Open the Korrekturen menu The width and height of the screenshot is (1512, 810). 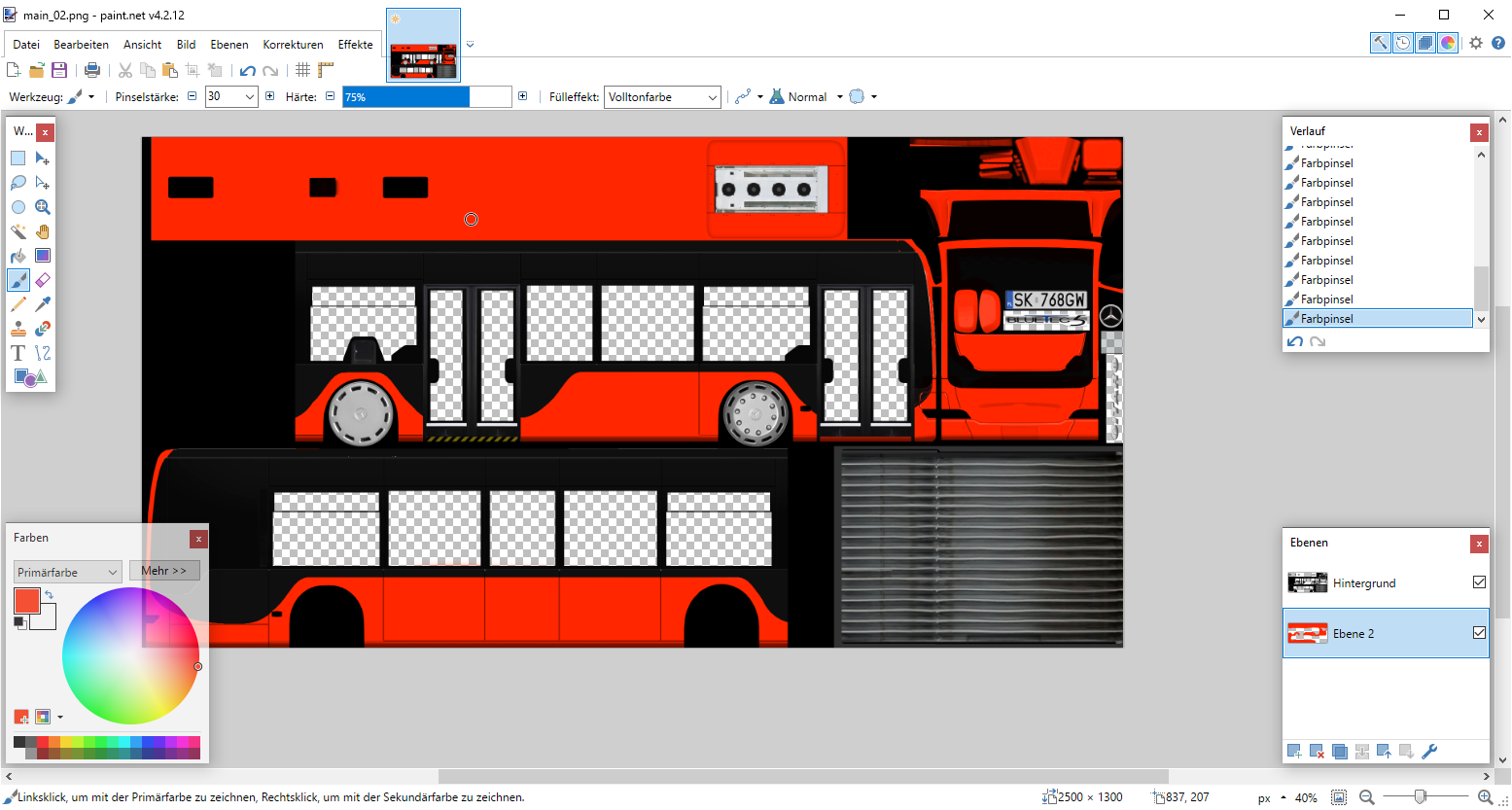tap(293, 45)
